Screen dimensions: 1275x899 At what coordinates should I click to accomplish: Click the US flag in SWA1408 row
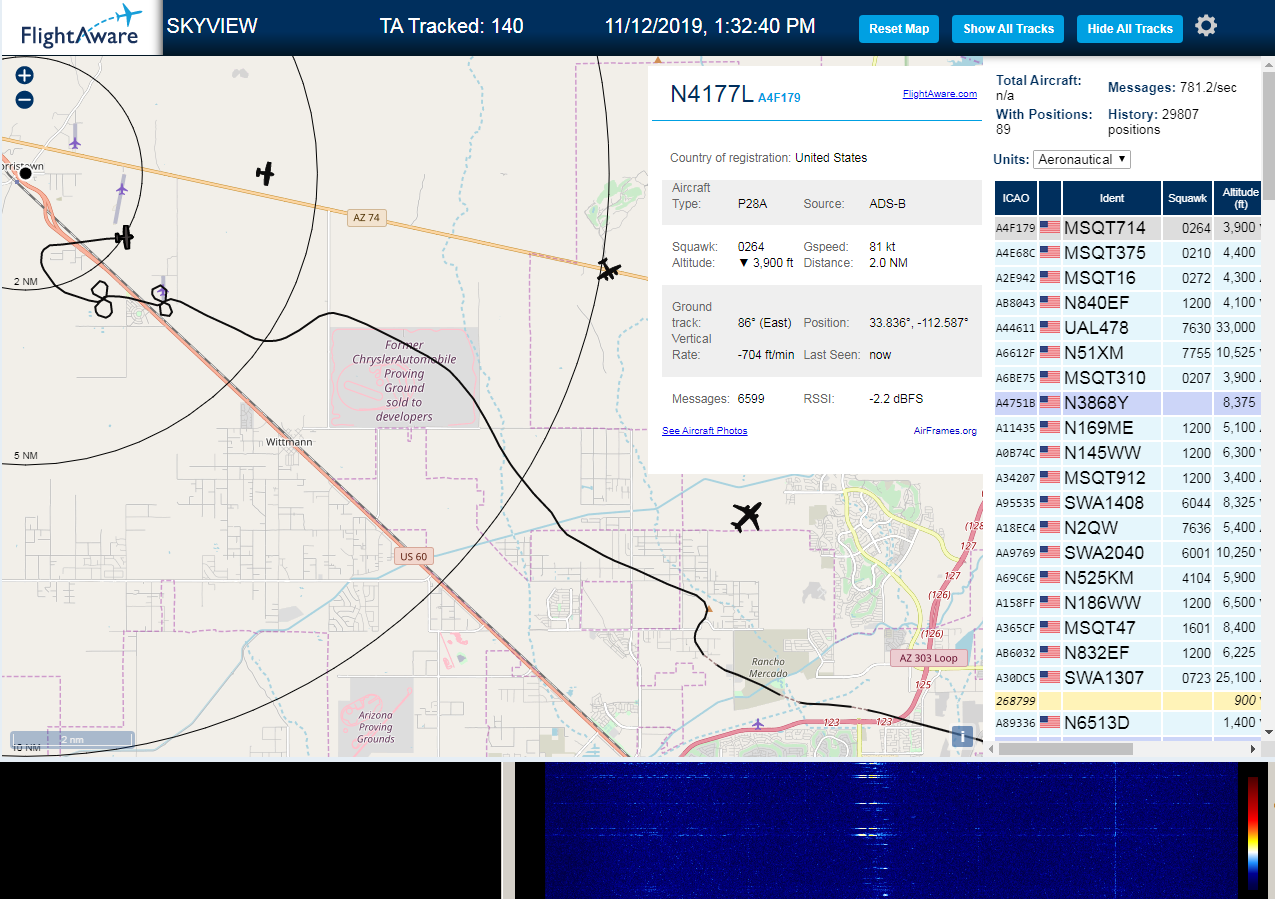(x=1050, y=503)
